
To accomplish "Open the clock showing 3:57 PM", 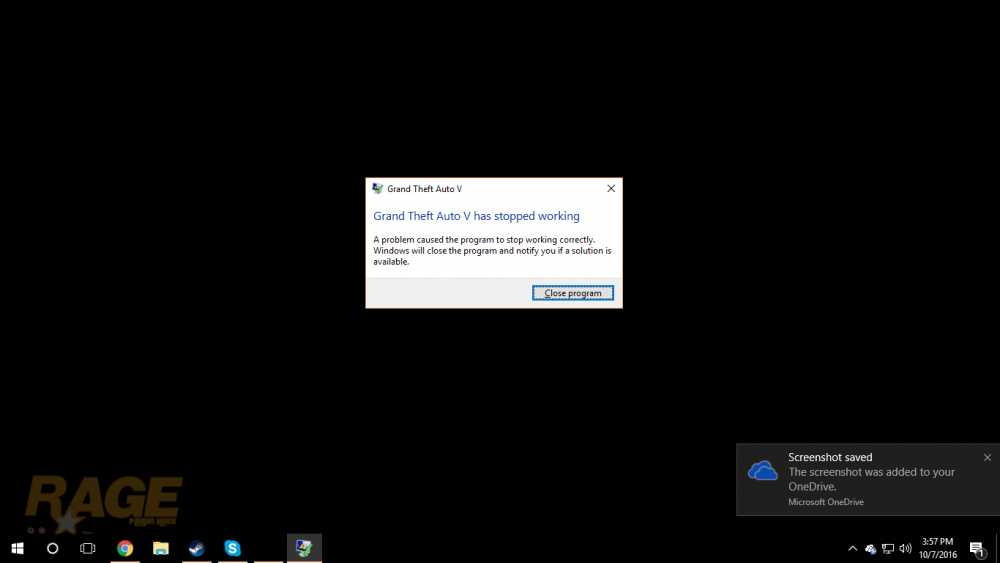I will (938, 548).
